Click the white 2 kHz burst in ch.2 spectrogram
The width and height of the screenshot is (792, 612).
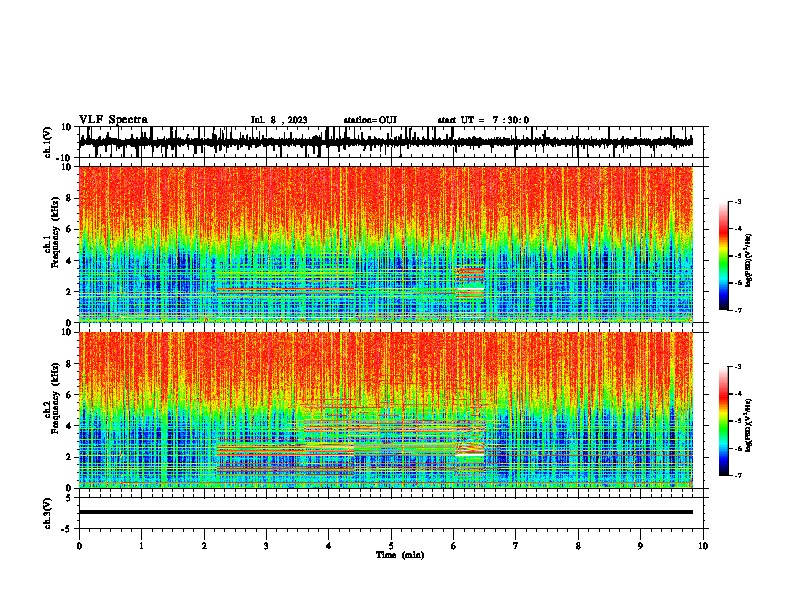pyautogui.click(x=470, y=454)
